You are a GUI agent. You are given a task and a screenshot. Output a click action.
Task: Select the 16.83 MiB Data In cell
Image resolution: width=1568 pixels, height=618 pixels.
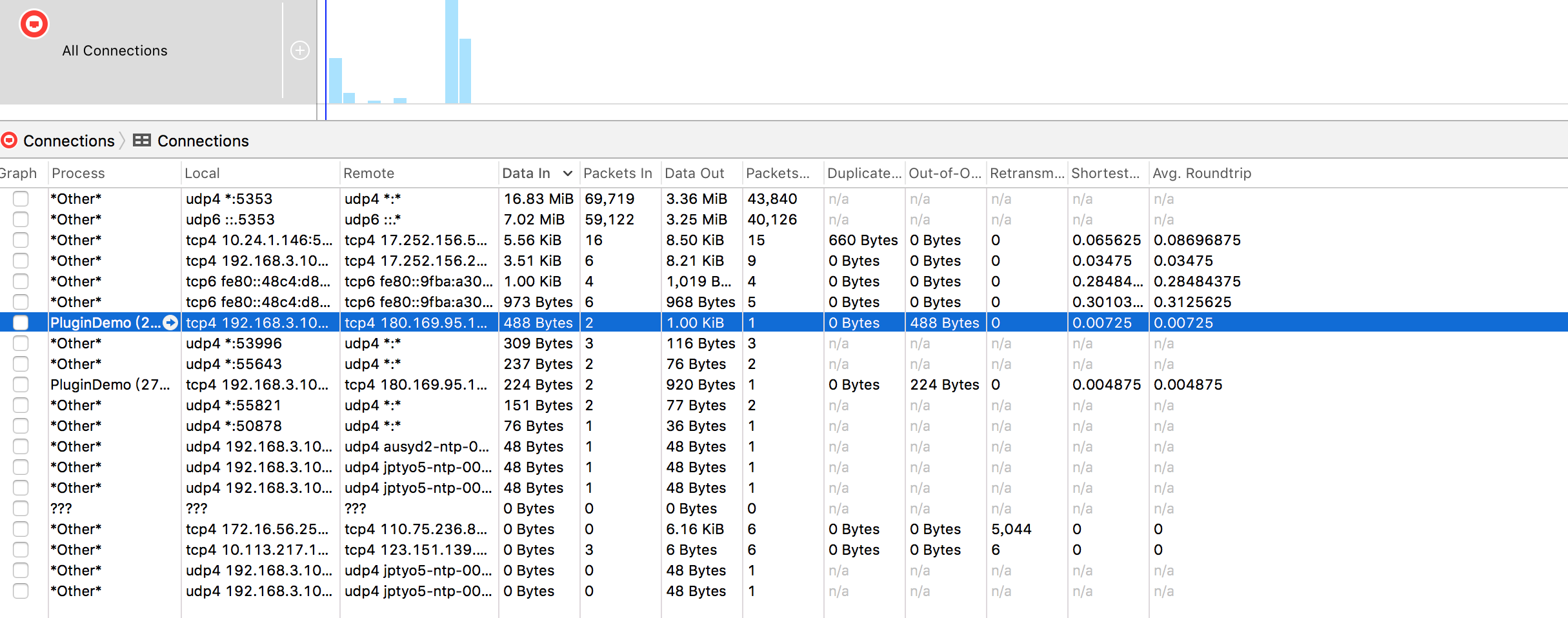(x=538, y=199)
